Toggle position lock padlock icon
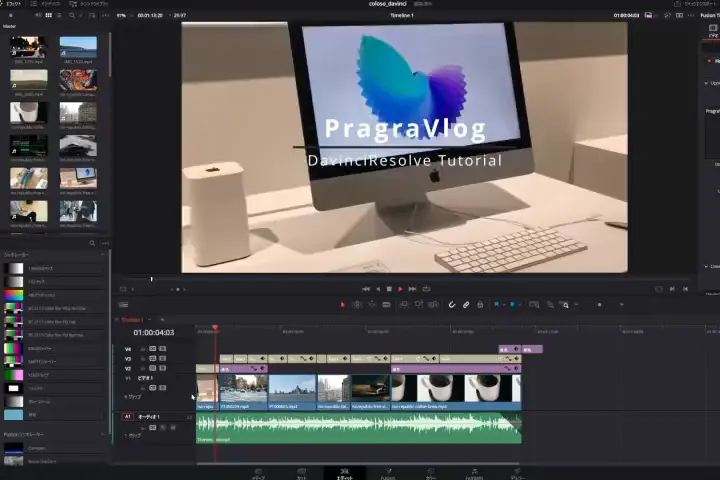Image resolution: width=720 pixels, height=480 pixels. 480,305
